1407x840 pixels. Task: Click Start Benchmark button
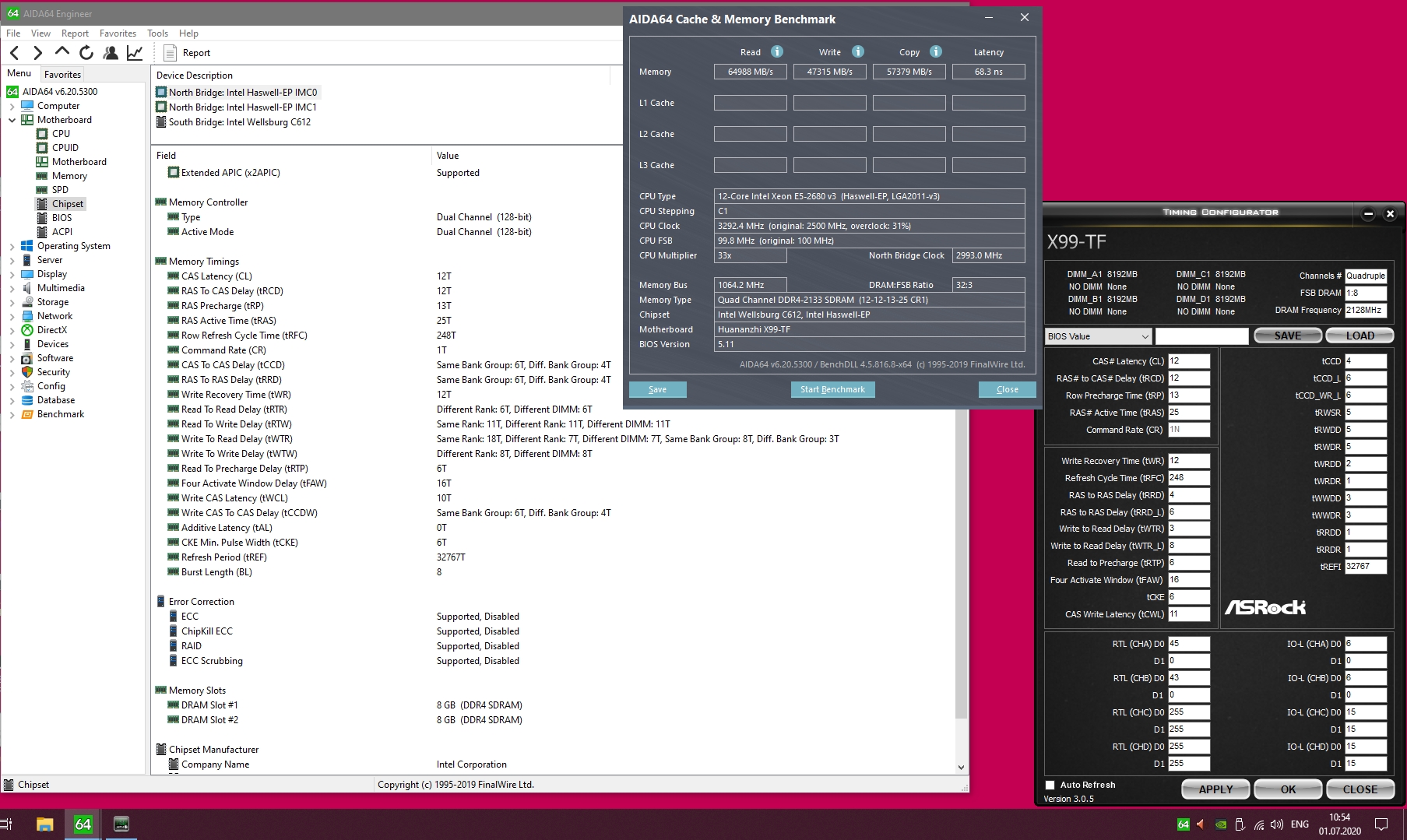pyautogui.click(x=832, y=389)
